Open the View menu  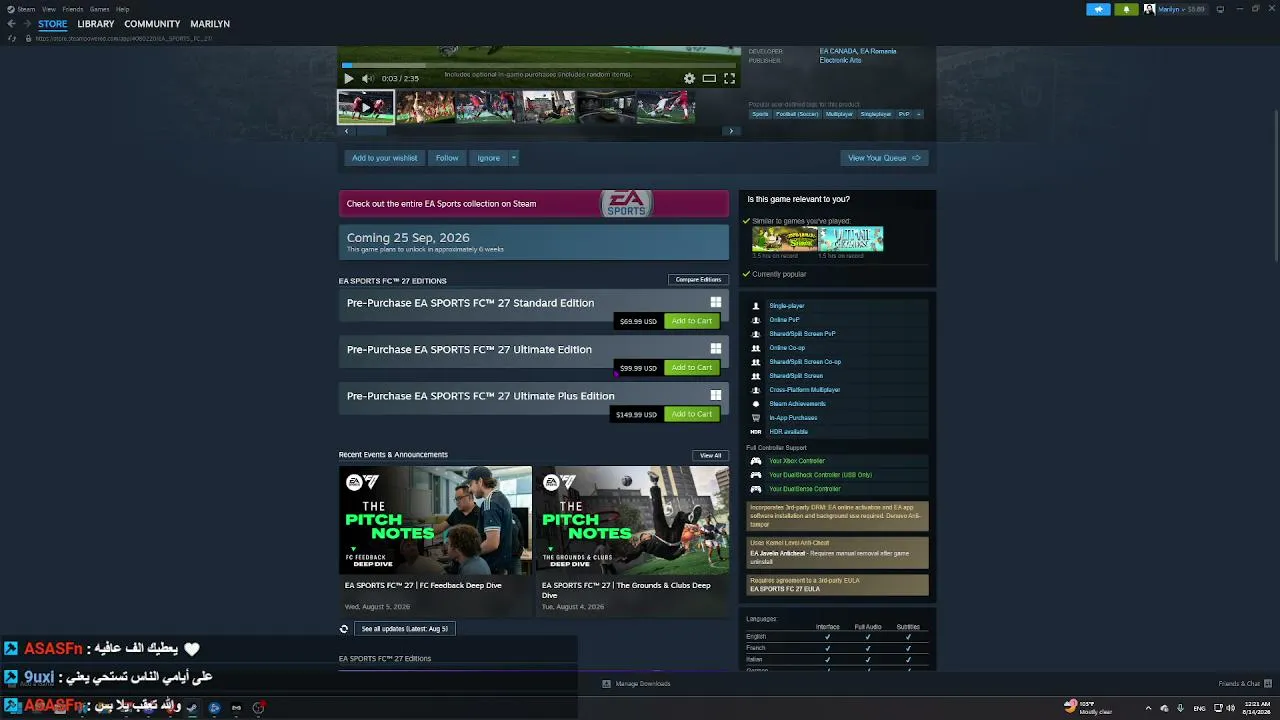[48, 9]
